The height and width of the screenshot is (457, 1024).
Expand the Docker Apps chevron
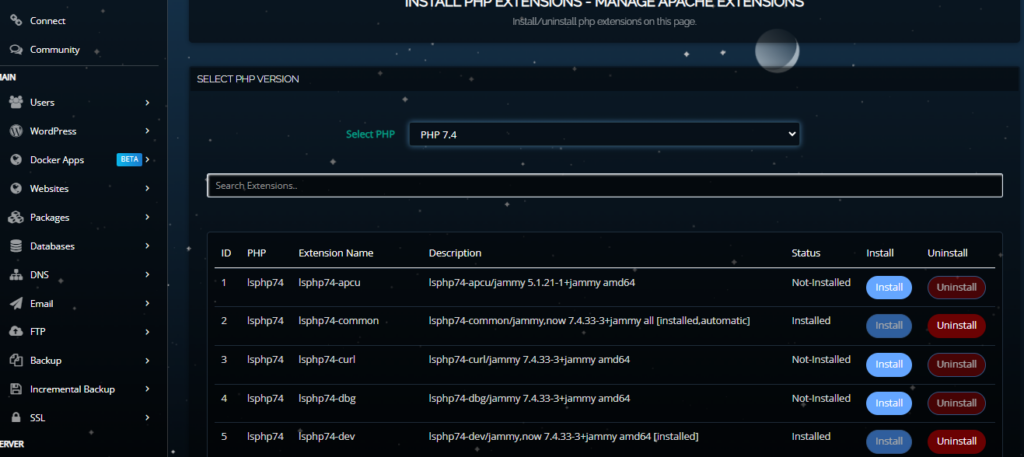click(148, 160)
